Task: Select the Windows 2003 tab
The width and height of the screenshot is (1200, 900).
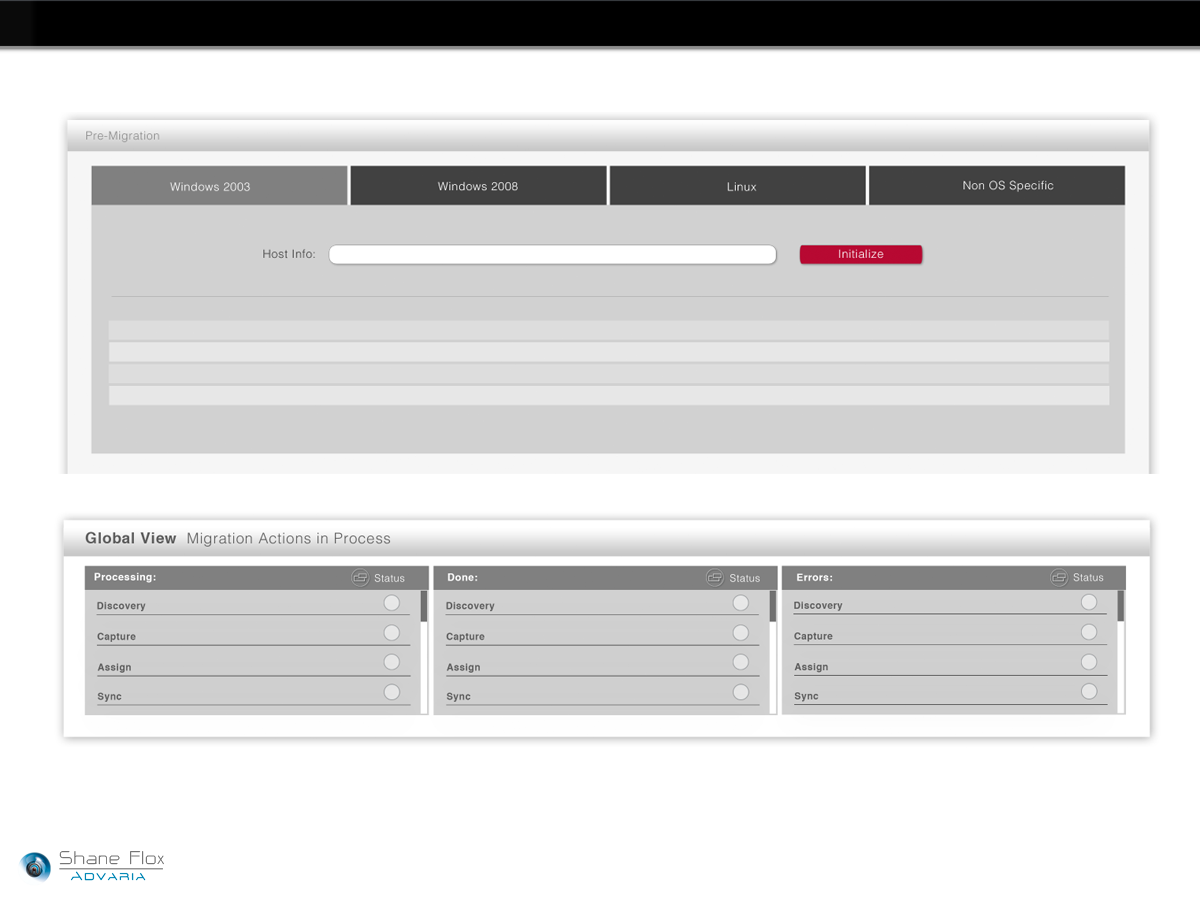Action: (219, 186)
